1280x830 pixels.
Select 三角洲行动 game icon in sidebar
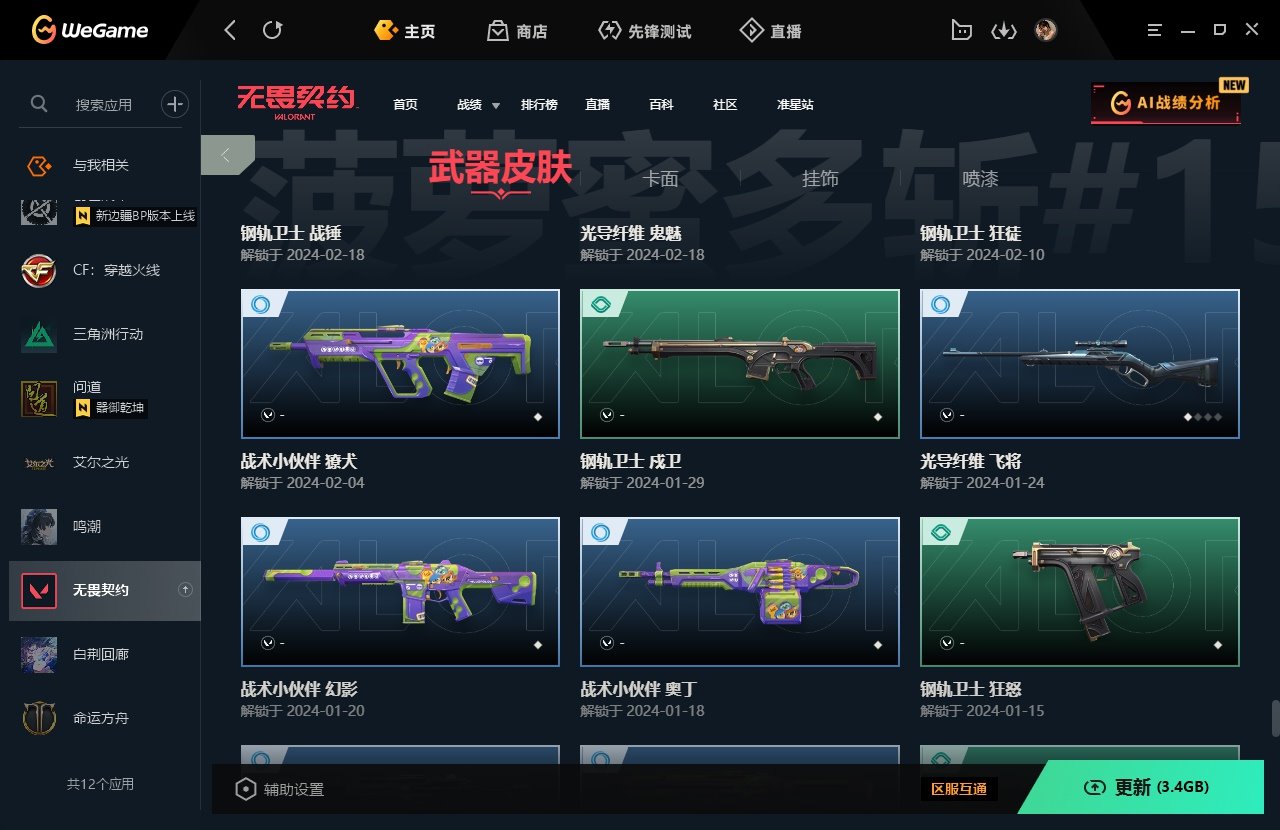point(39,334)
